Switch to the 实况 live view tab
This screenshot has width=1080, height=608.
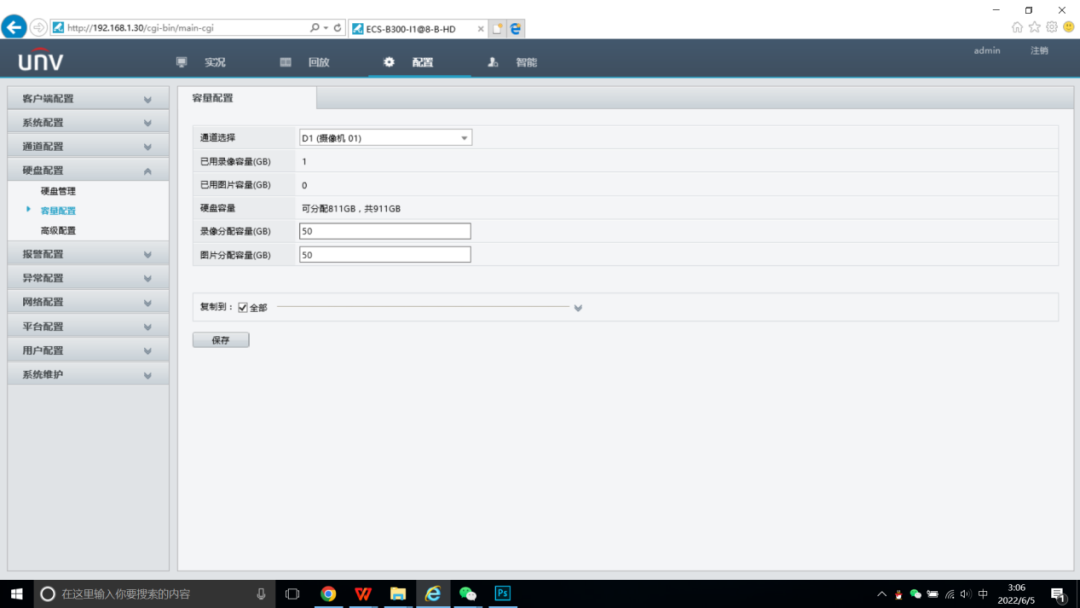pos(203,62)
